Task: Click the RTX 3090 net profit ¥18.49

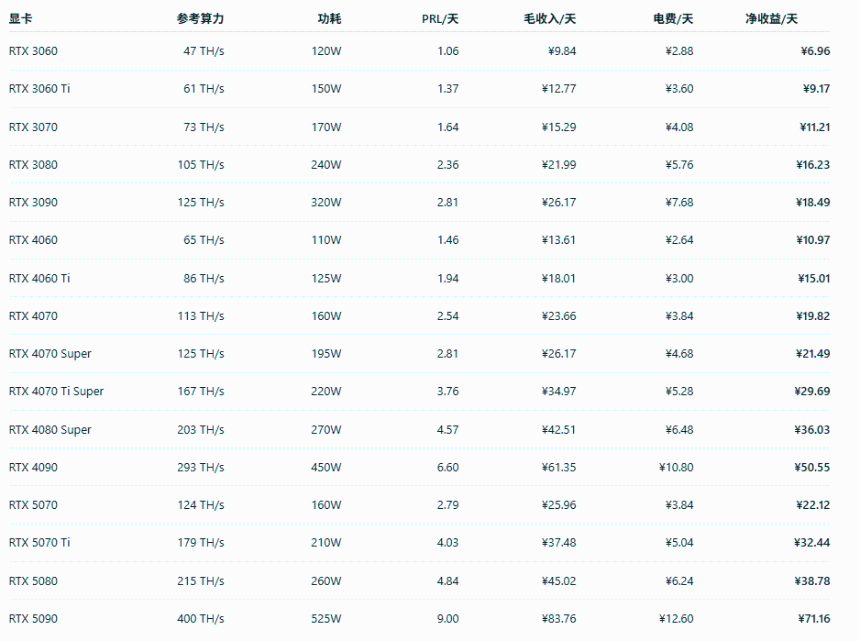Action: pyautogui.click(x=813, y=202)
